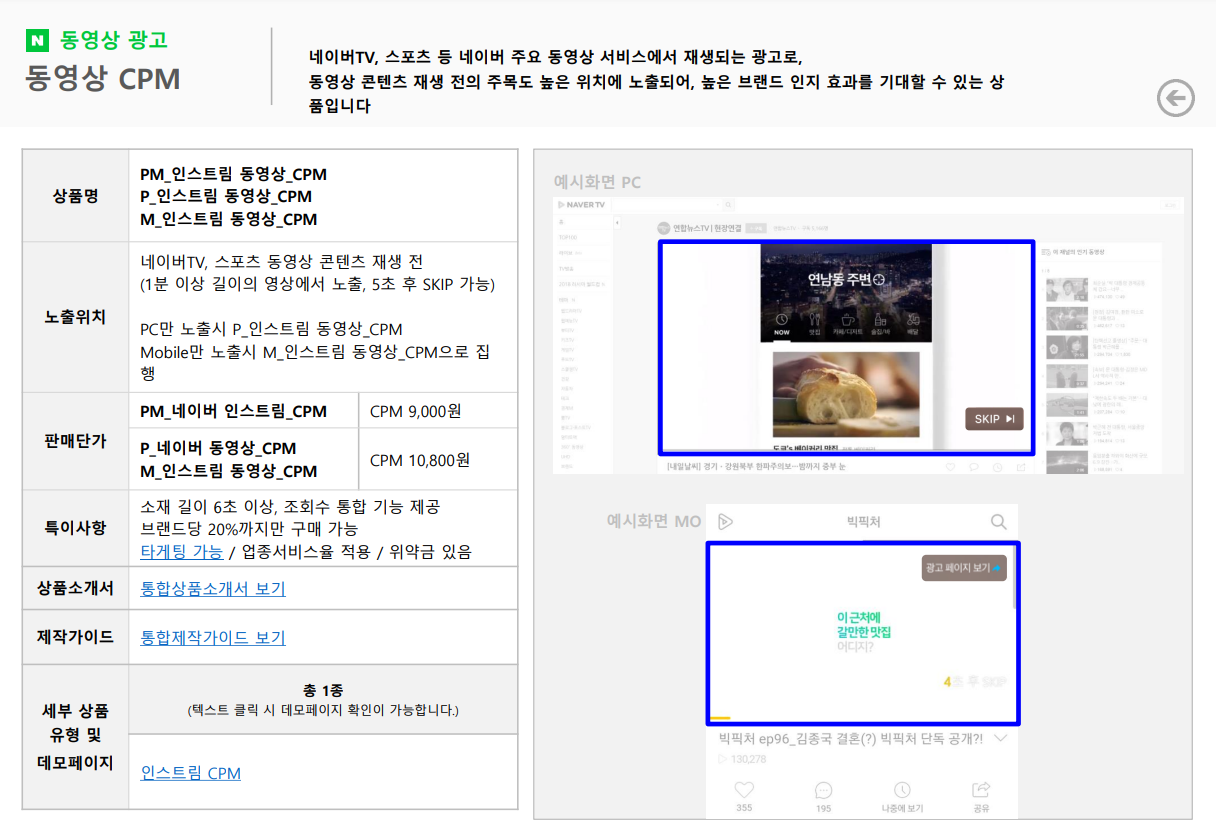Click the bread image in the PC ad
1216x839 pixels.
[846, 393]
